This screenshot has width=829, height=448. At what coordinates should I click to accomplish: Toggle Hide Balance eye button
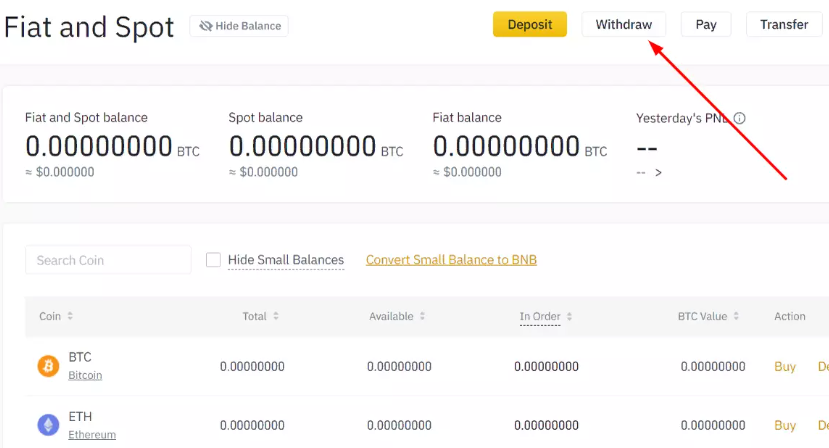[x=239, y=26]
